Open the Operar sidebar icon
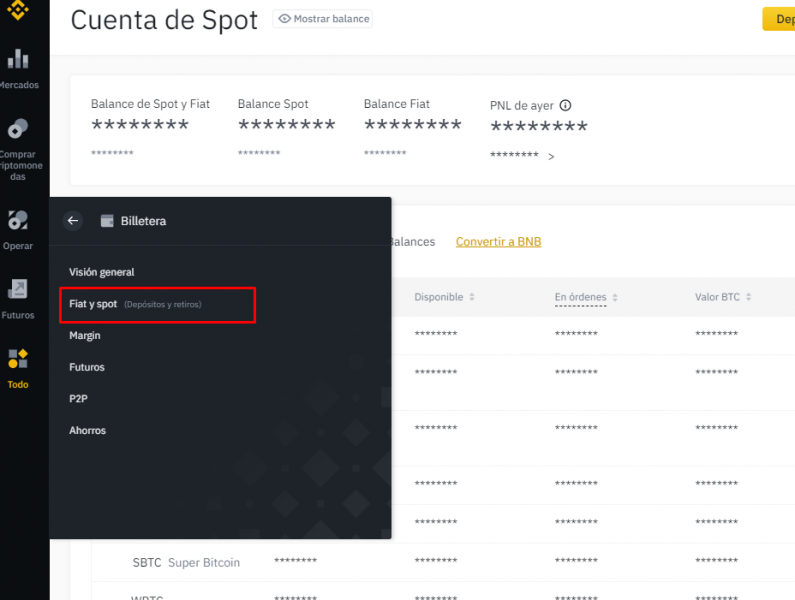Viewport: 795px width, 600px height. pyautogui.click(x=18, y=220)
